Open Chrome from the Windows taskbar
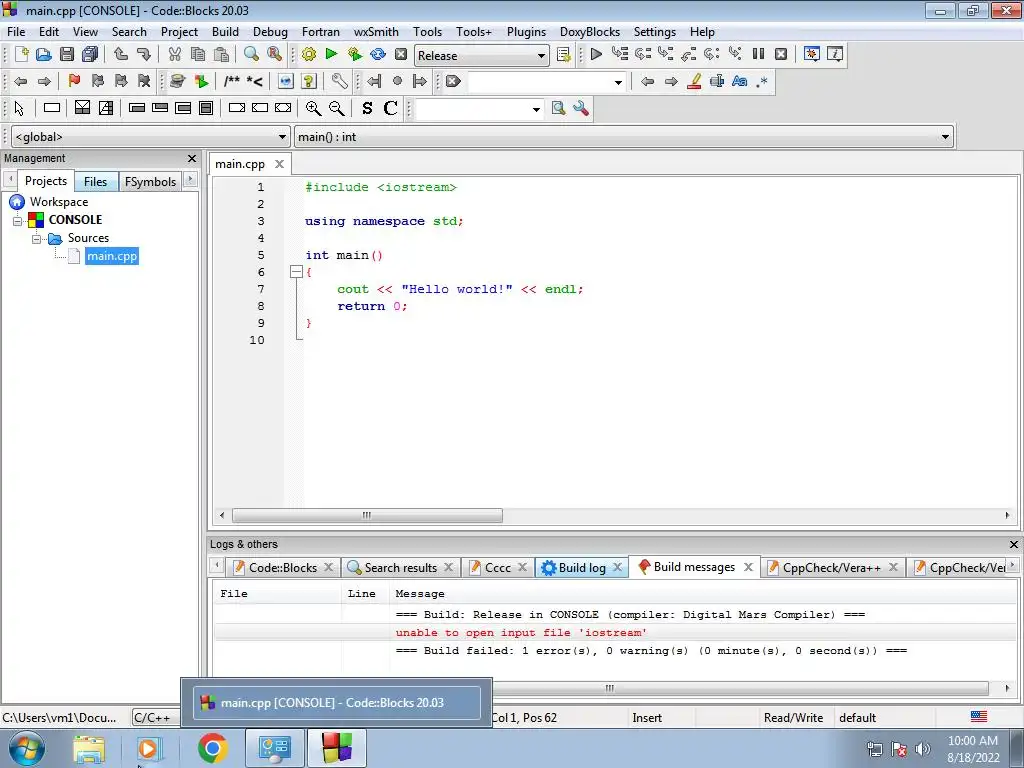Viewport: 1024px width, 768px height. point(212,748)
